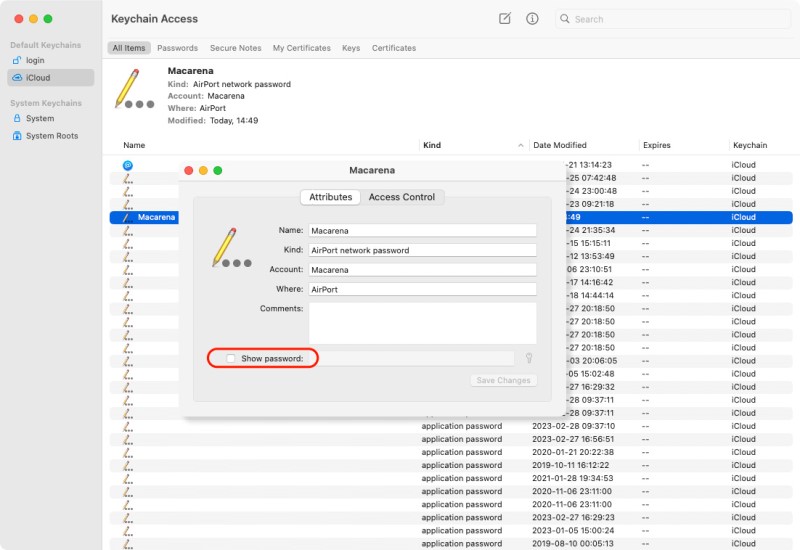Image resolution: width=800 pixels, height=550 pixels.
Task: Select the row modified 2019-08-10 00:05:13
Action: (x=451, y=543)
